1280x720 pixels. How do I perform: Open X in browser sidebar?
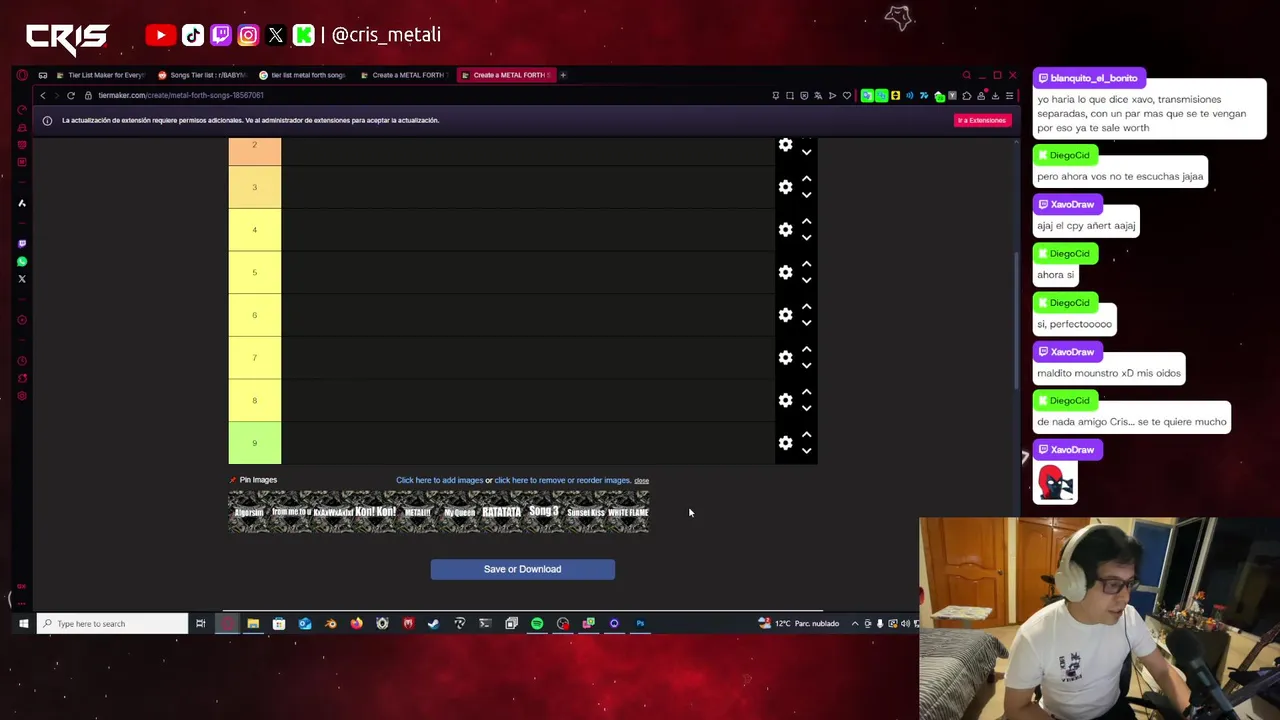tap(22, 279)
